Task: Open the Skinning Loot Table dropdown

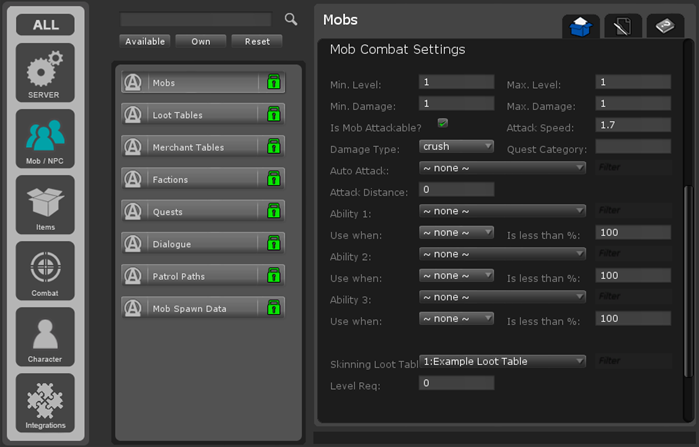Action: point(502,361)
